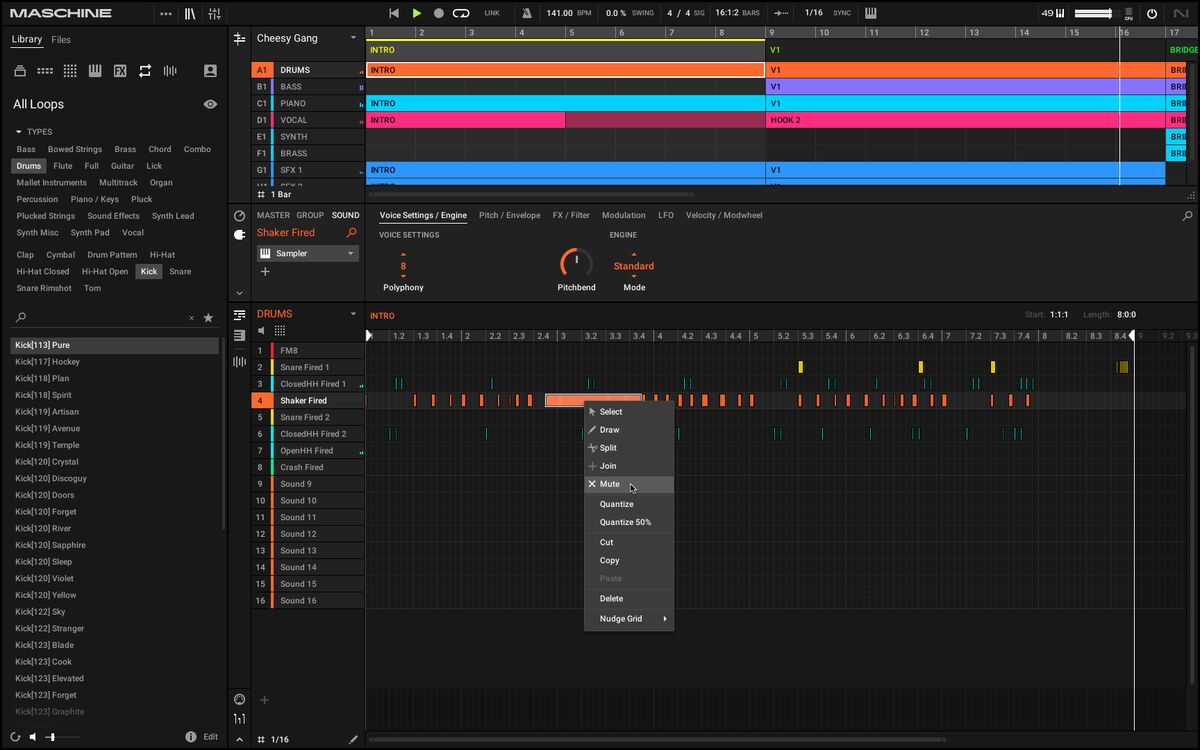Toggle the All Loops eye visibility icon
The width and height of the screenshot is (1200, 750).
tap(210, 104)
